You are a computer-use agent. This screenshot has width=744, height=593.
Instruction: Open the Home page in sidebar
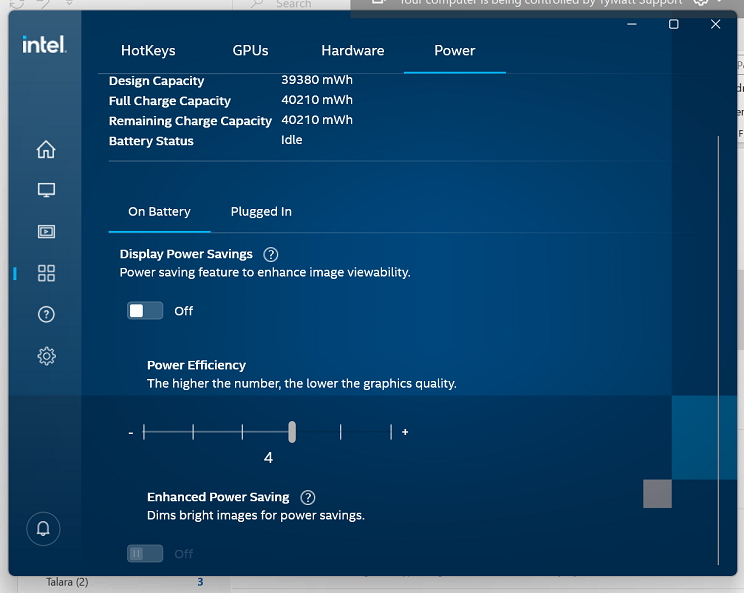click(46, 150)
